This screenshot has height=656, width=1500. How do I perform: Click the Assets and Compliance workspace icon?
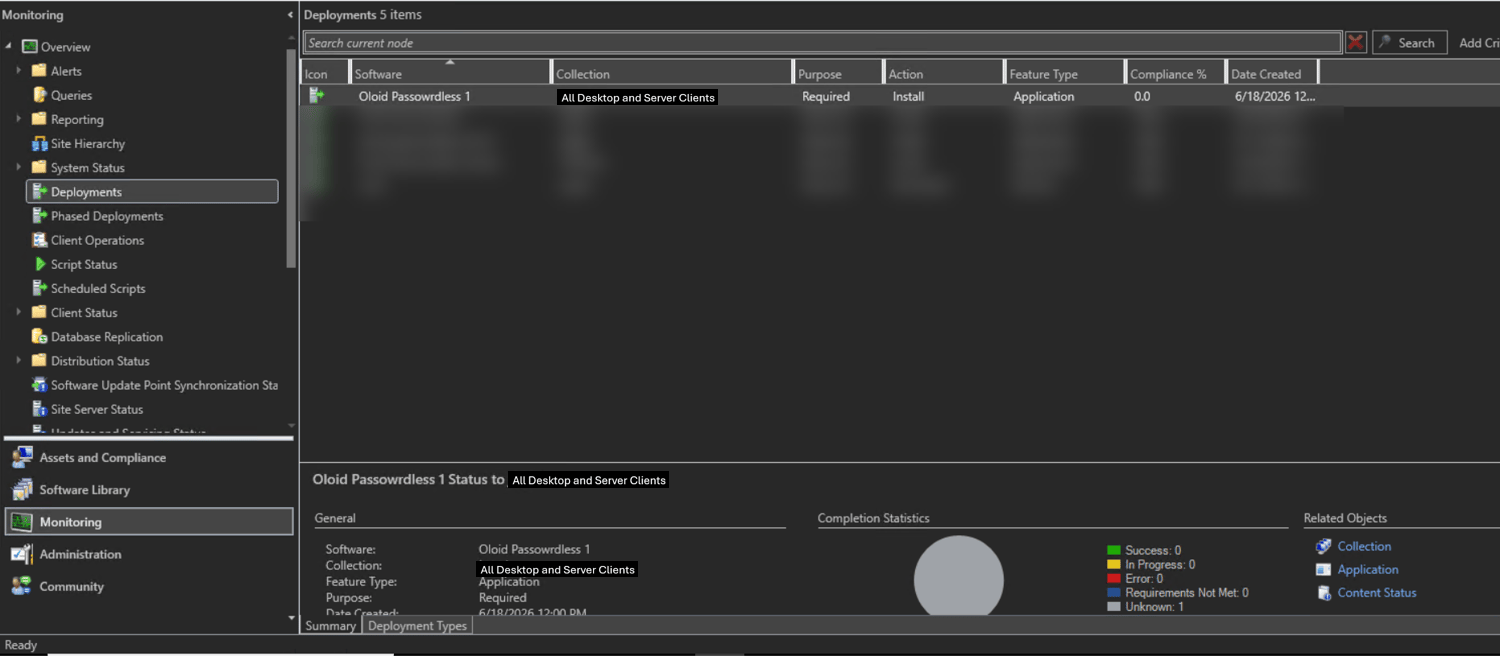pos(21,457)
